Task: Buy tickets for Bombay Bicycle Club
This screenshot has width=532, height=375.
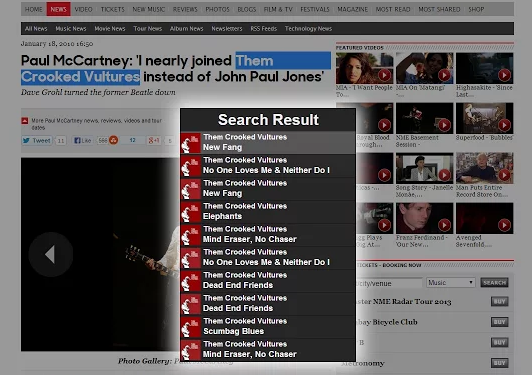Action: tap(499, 322)
